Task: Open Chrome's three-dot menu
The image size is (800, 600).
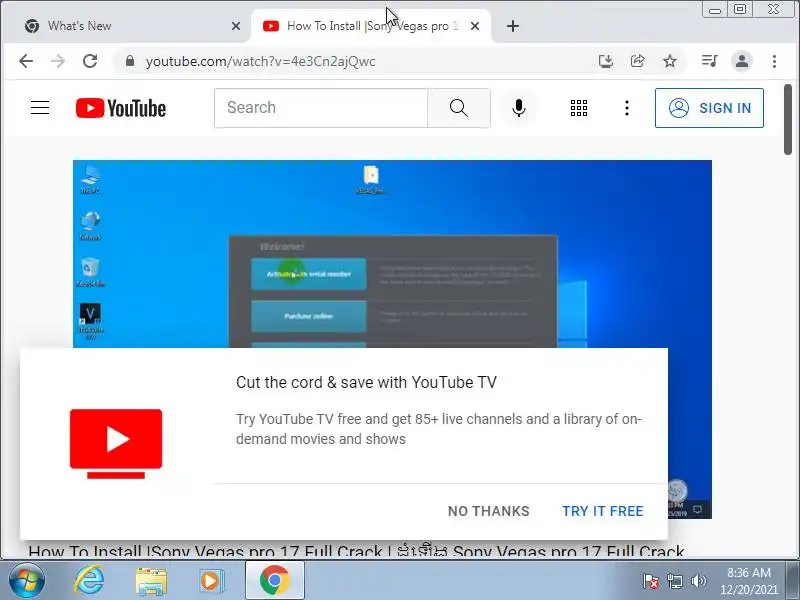Action: click(x=774, y=61)
